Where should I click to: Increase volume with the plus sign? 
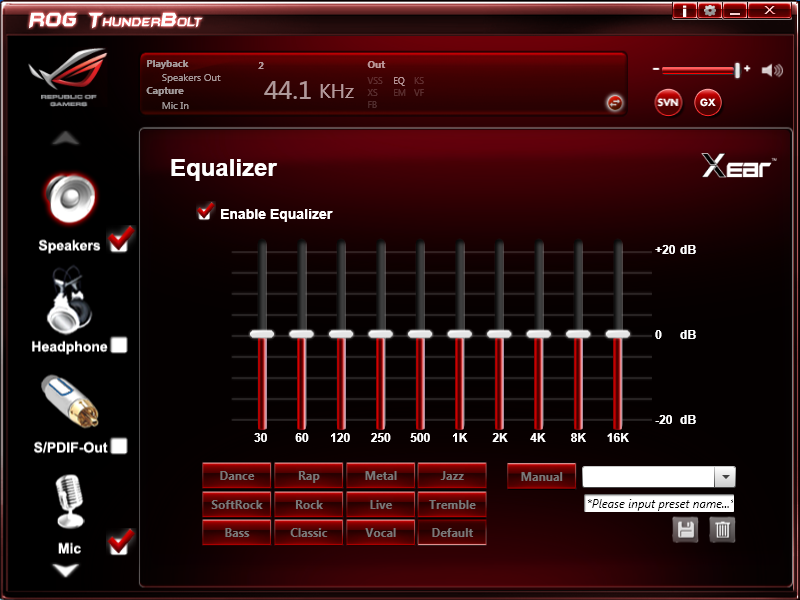[747, 68]
